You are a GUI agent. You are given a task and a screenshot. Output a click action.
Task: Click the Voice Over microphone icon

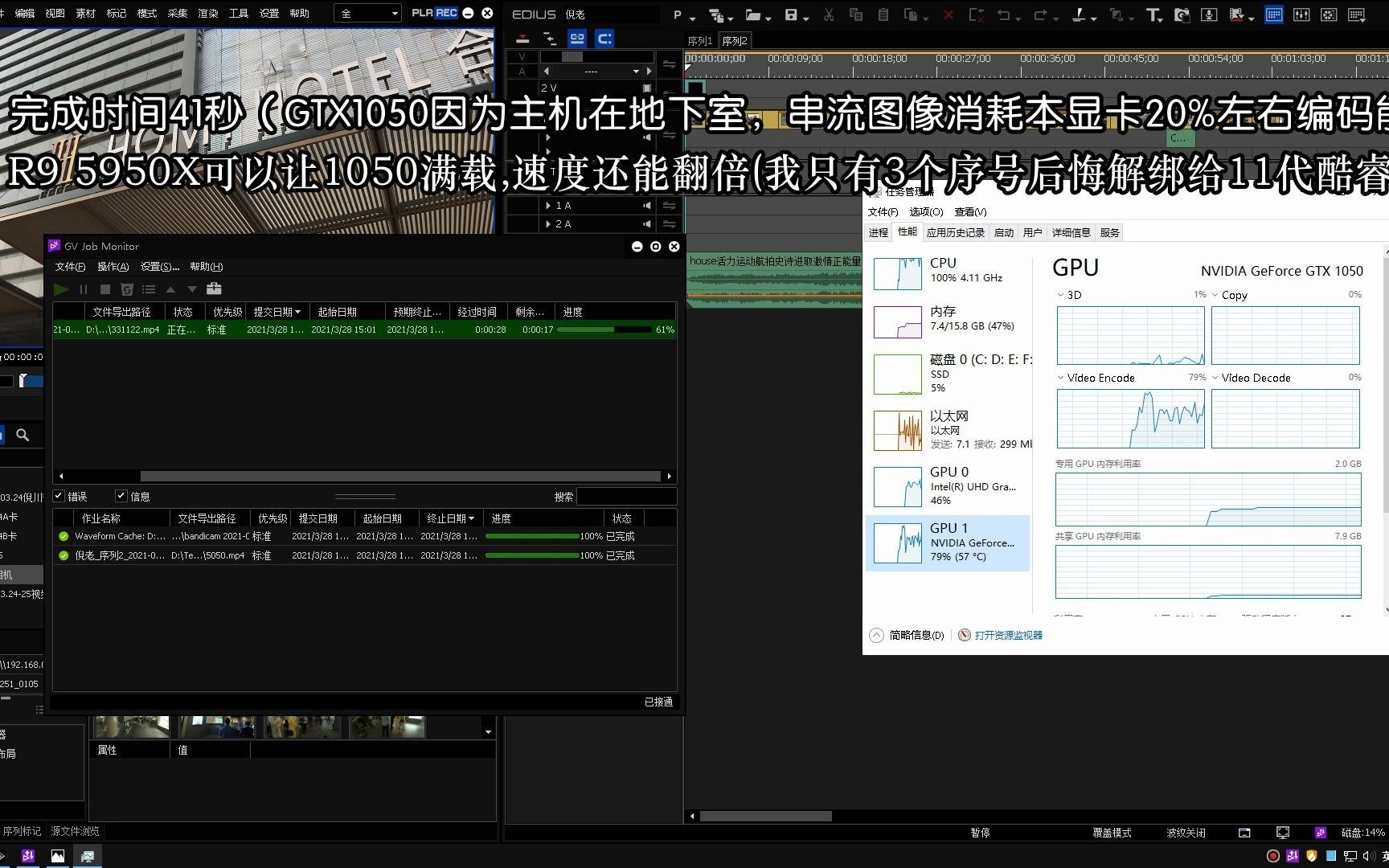coord(1209,14)
